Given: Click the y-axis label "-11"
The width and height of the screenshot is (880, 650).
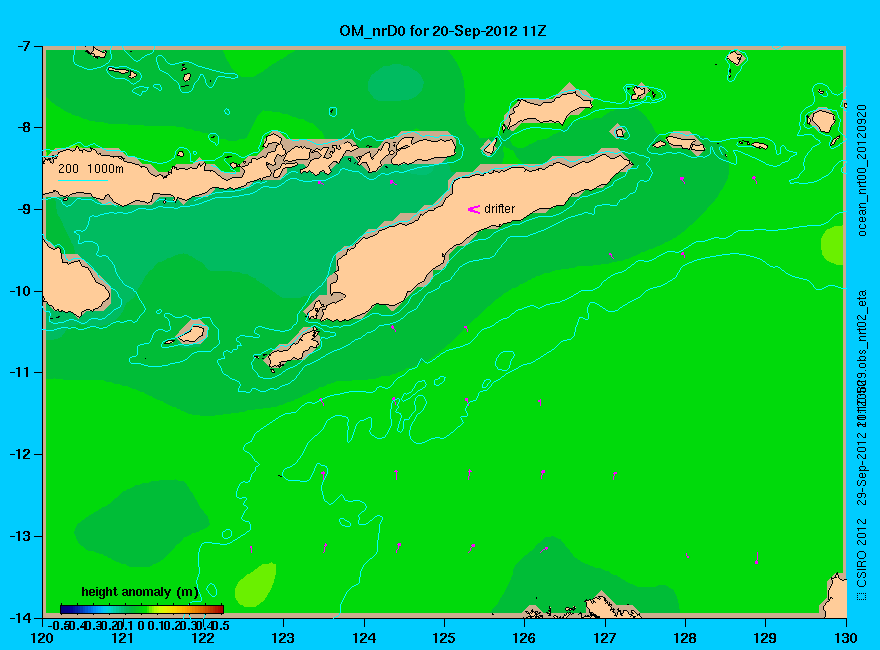Looking at the screenshot, I should click(20, 372).
